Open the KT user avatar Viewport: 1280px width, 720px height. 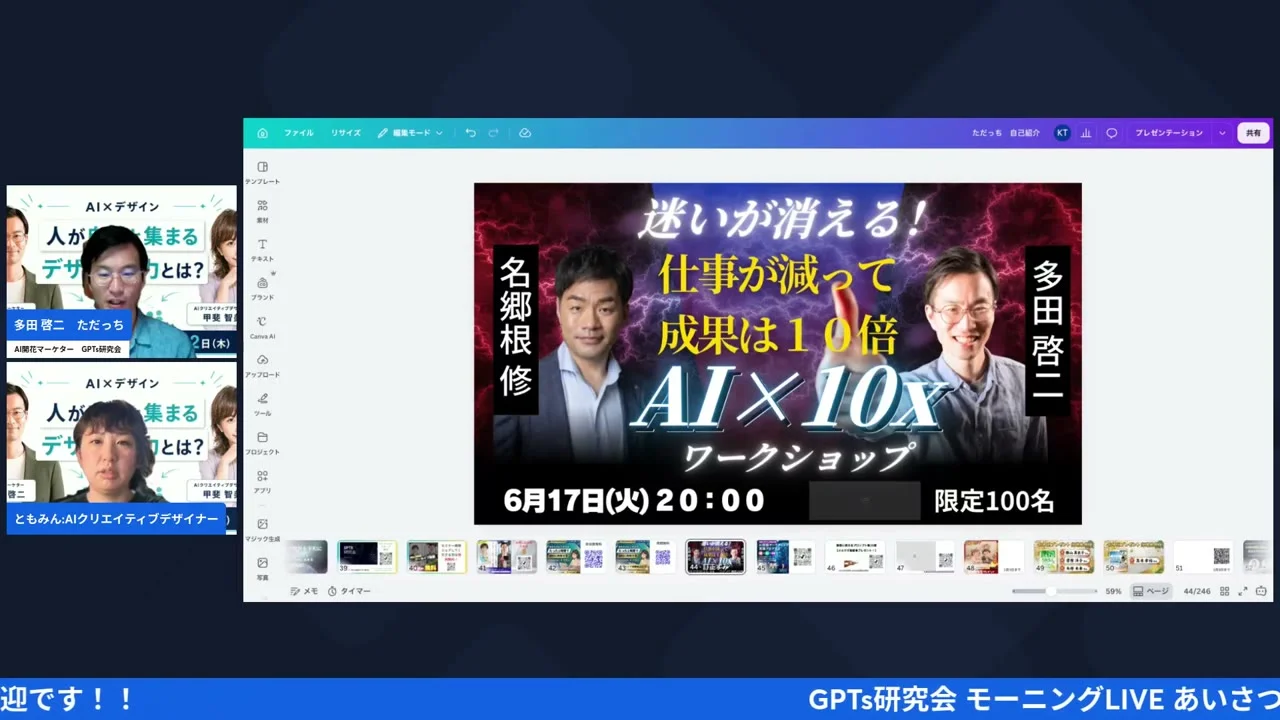1062,133
